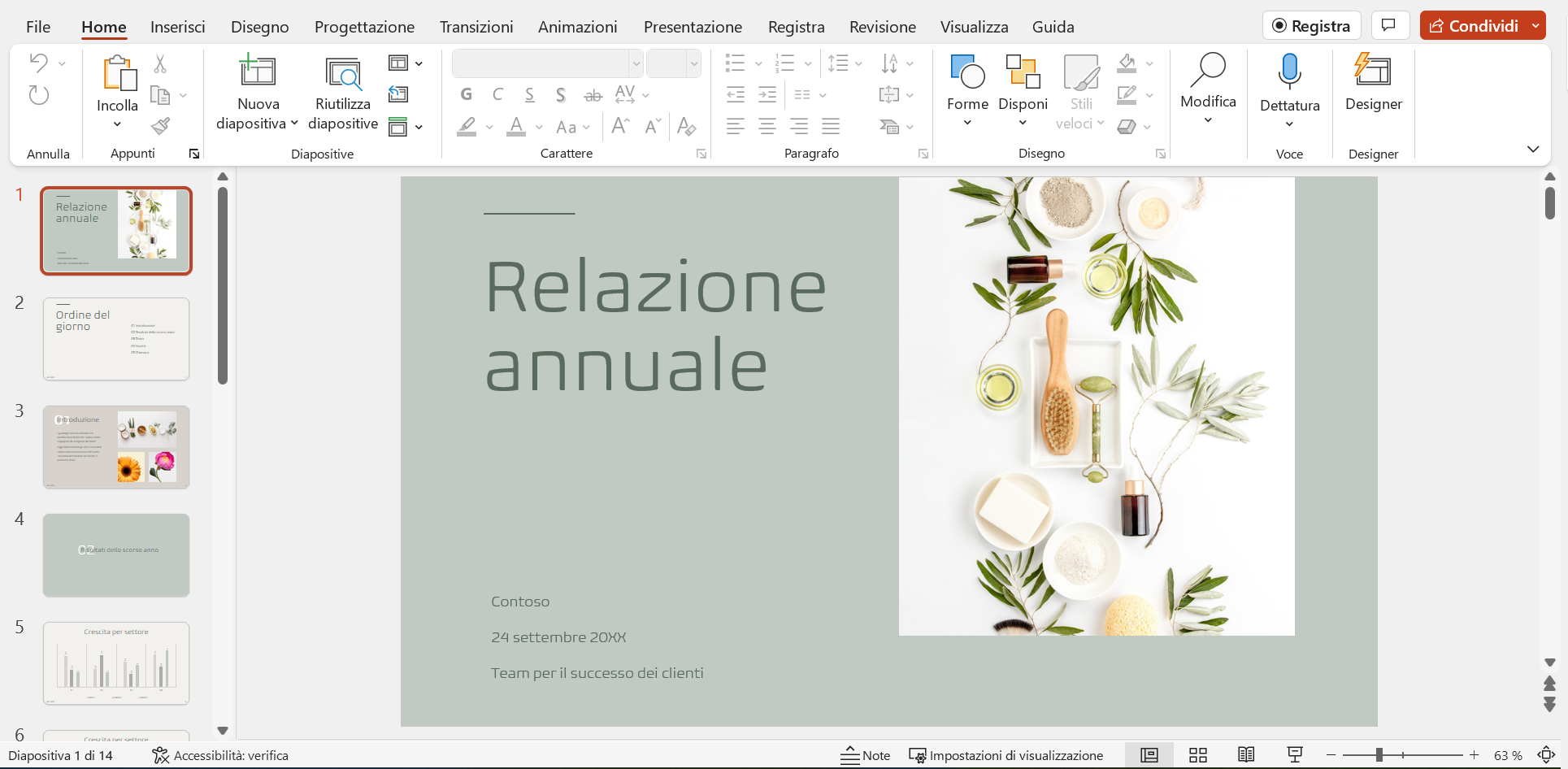Toggle justify text alignment
This screenshot has height=769, width=1568.
(831, 126)
